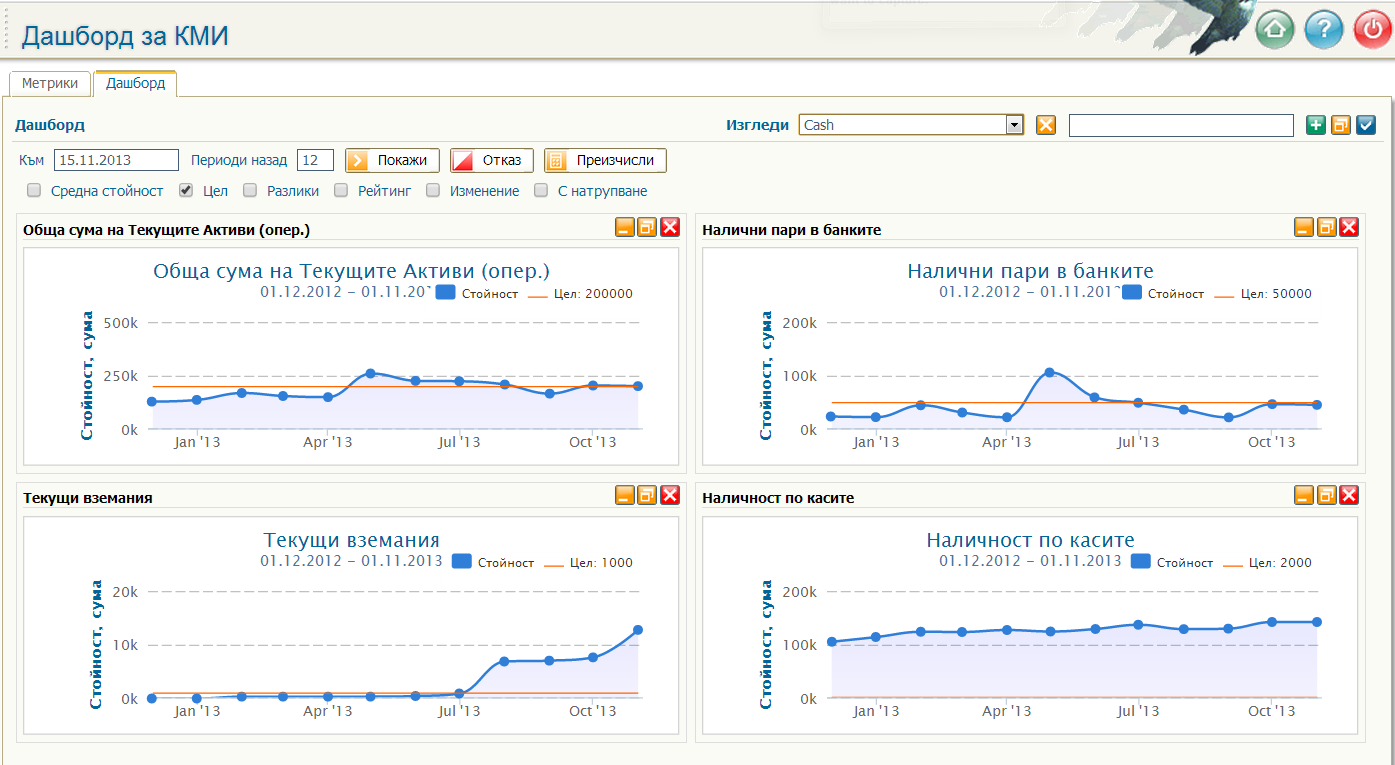Maximize the Наличност по касите panel

tap(1326, 495)
